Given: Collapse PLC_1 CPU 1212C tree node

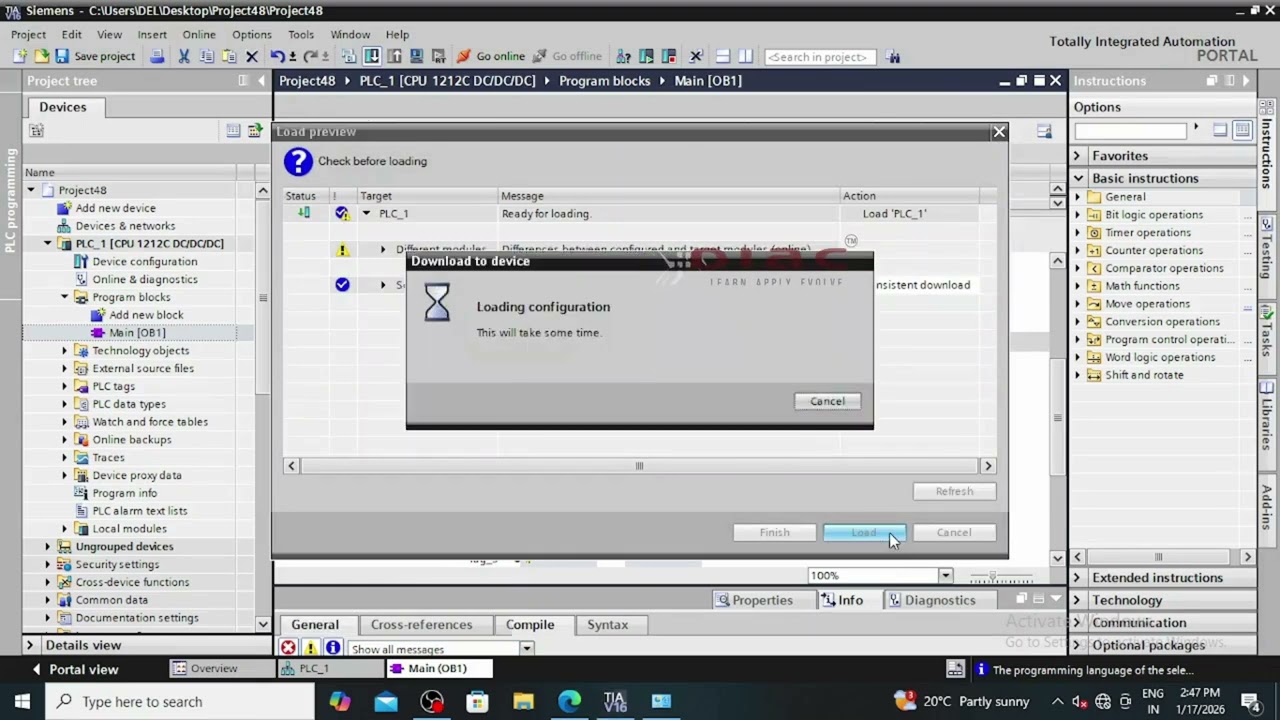Looking at the screenshot, I should (47, 243).
